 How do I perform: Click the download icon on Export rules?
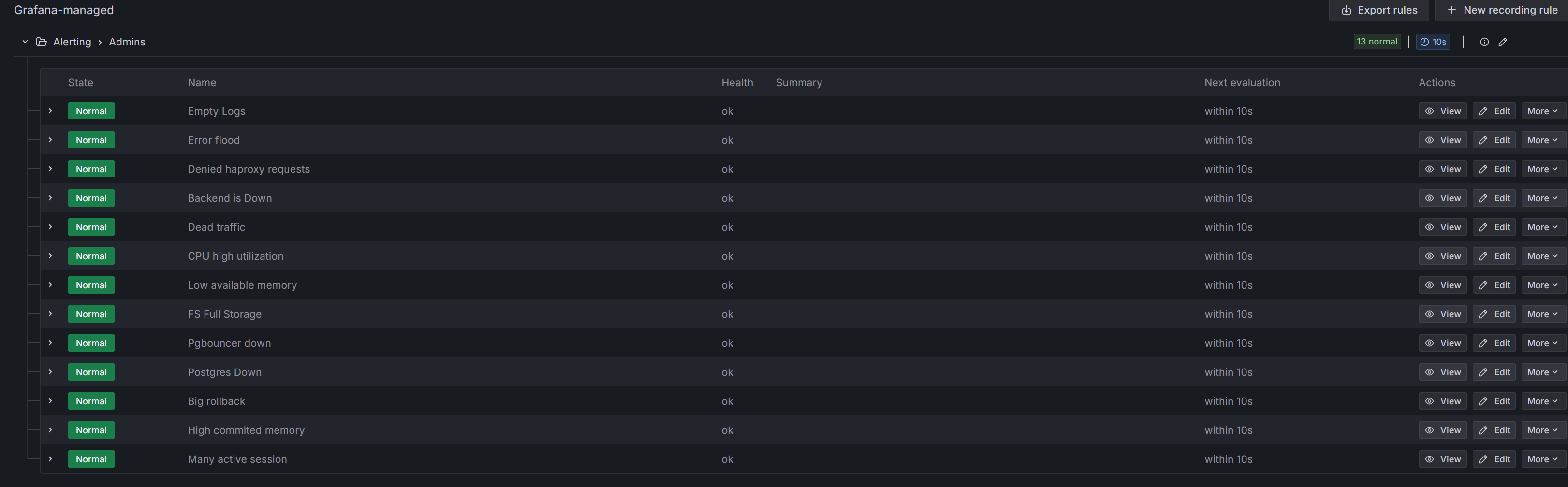click(x=1347, y=10)
